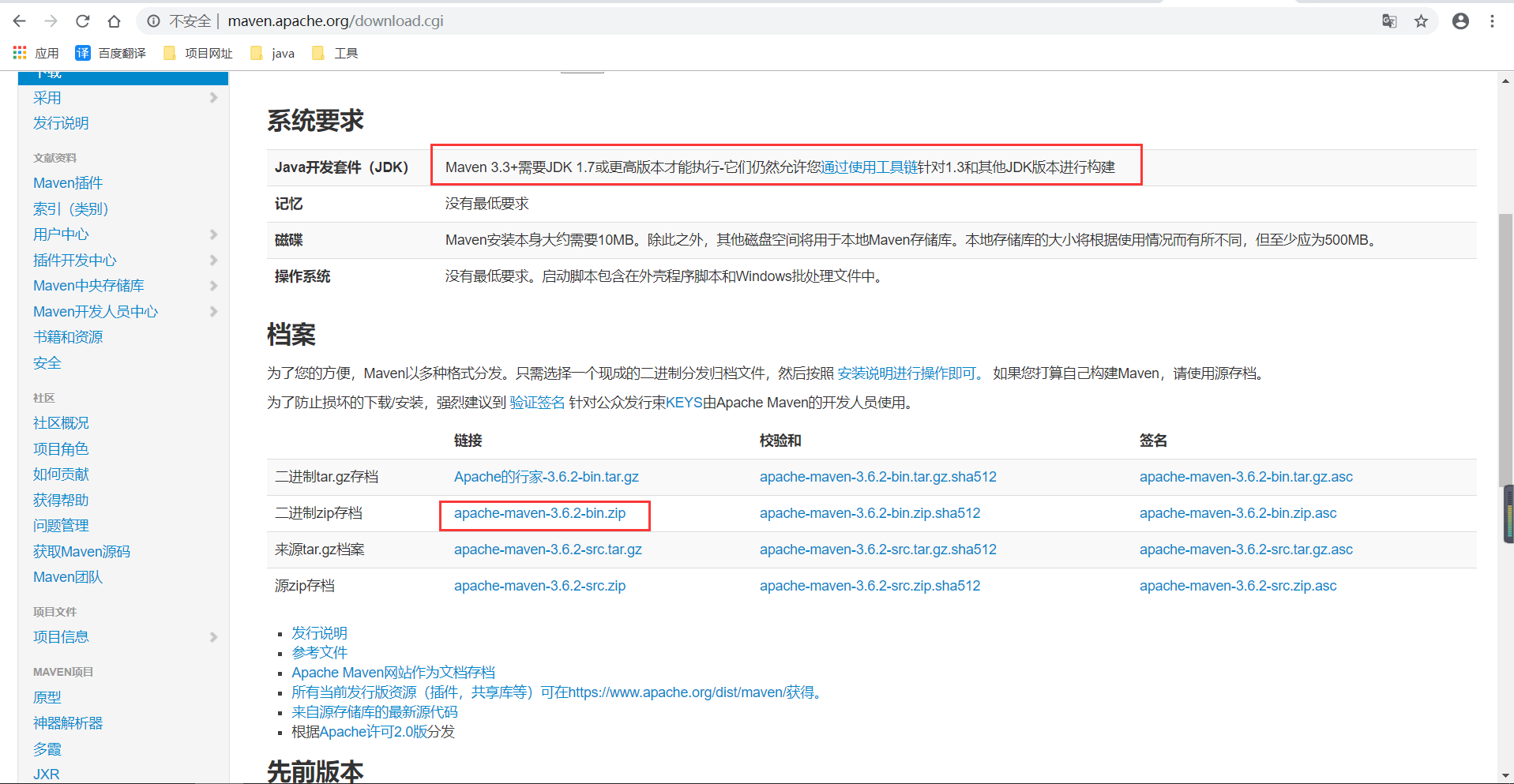This screenshot has width=1514, height=784.
Task: Open apache-maven-3.6.2-src.tar.gz.asc signature
Action: coord(1246,550)
